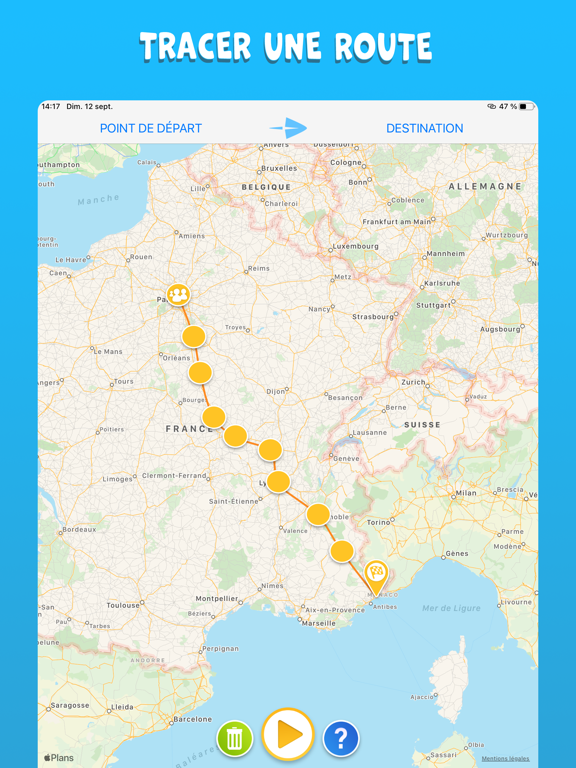Open the Mentions légales link
This screenshot has width=576, height=768.
pos(505,759)
